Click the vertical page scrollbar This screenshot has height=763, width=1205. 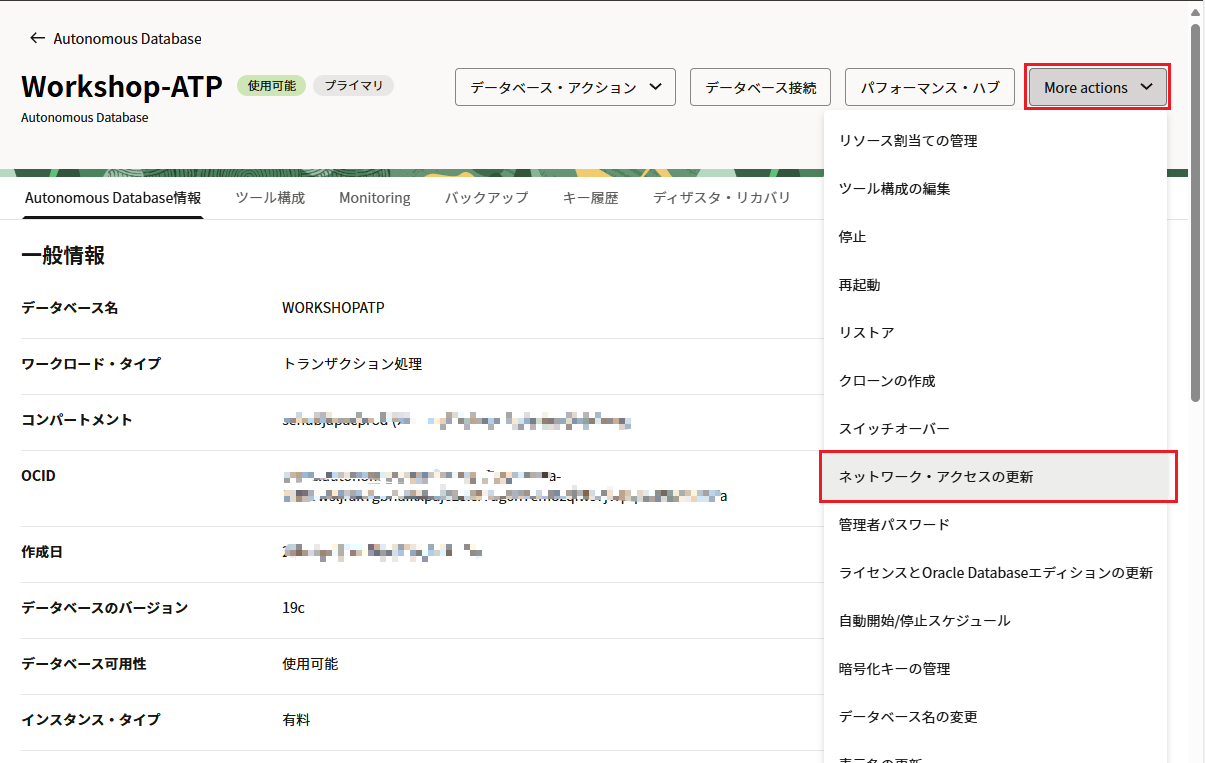click(x=1195, y=210)
